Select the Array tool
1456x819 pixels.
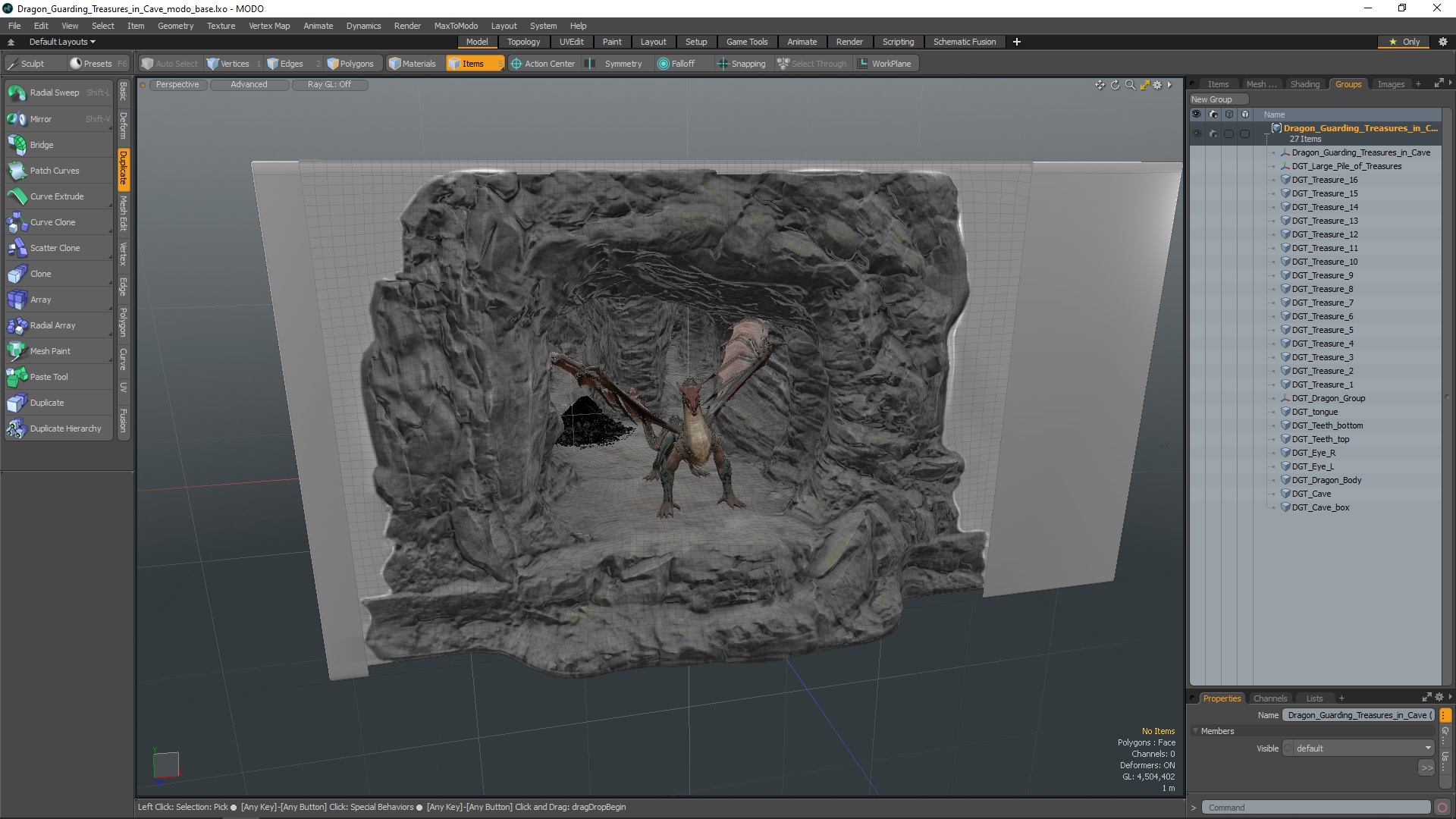pyautogui.click(x=40, y=299)
